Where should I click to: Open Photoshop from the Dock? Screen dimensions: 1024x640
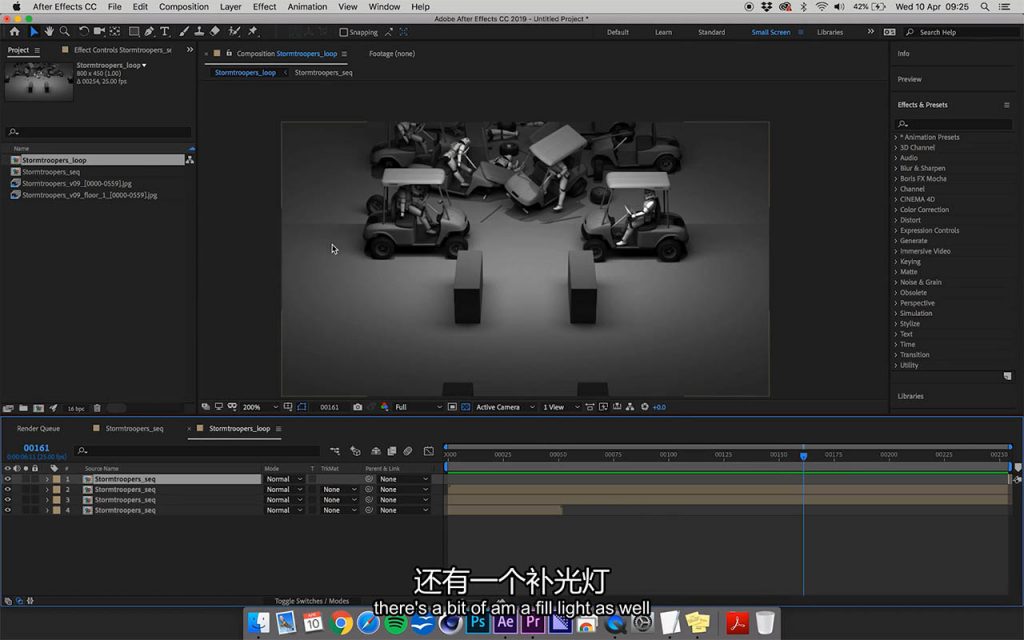coord(478,622)
